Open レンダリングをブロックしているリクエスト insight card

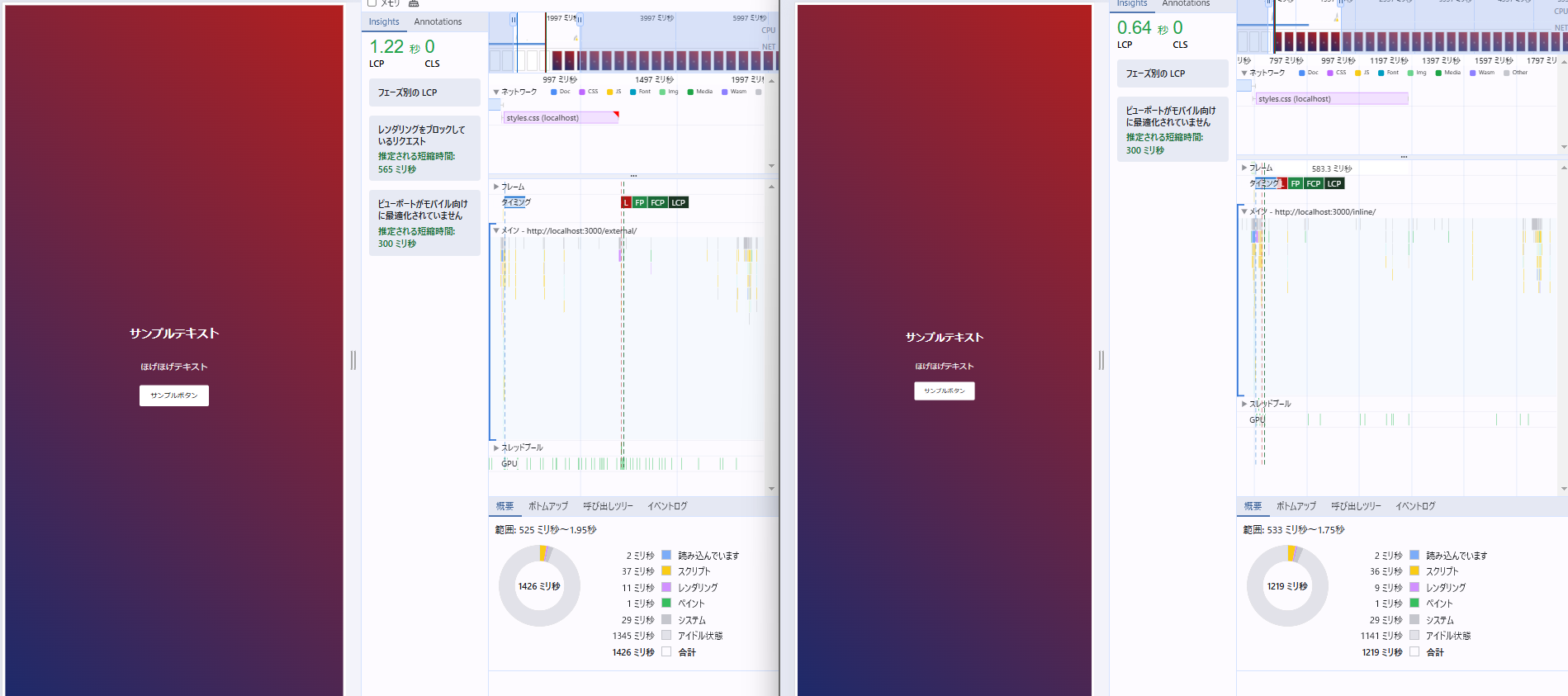coord(424,149)
